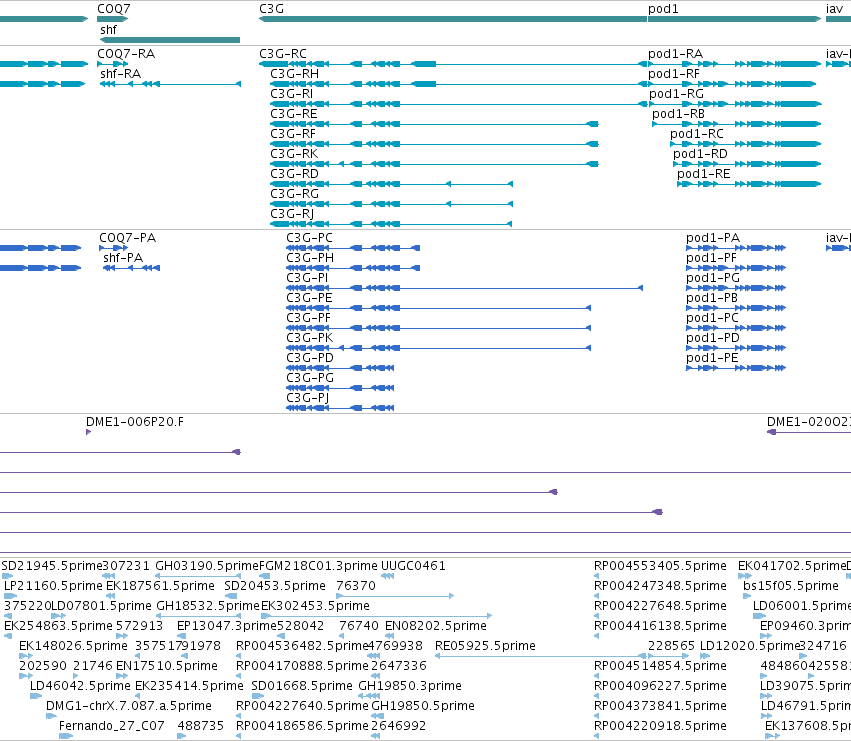851x741 pixels.
Task: Select EST LP21160.5prime
Action: pos(53,586)
